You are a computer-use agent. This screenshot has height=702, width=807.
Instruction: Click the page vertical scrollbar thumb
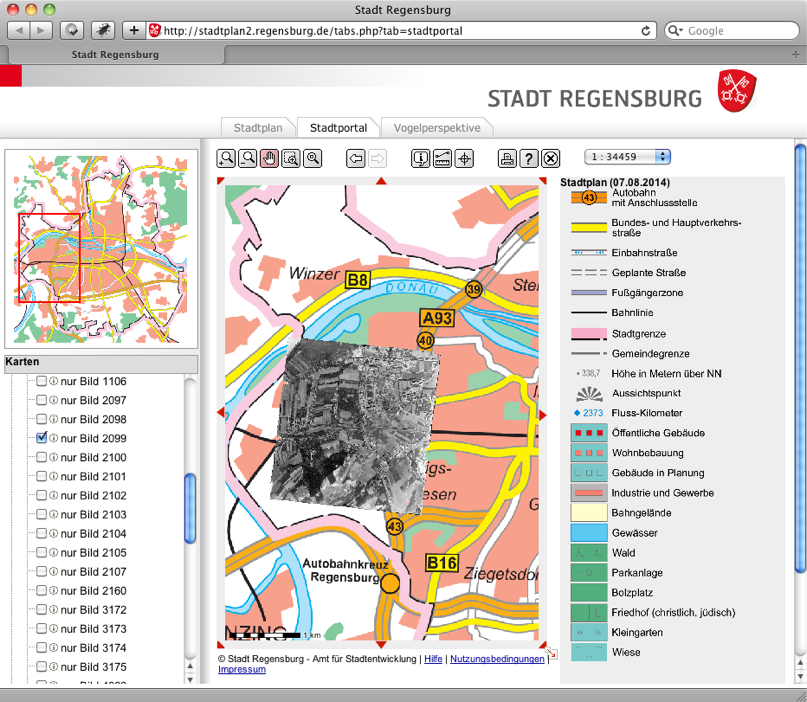click(x=800, y=359)
